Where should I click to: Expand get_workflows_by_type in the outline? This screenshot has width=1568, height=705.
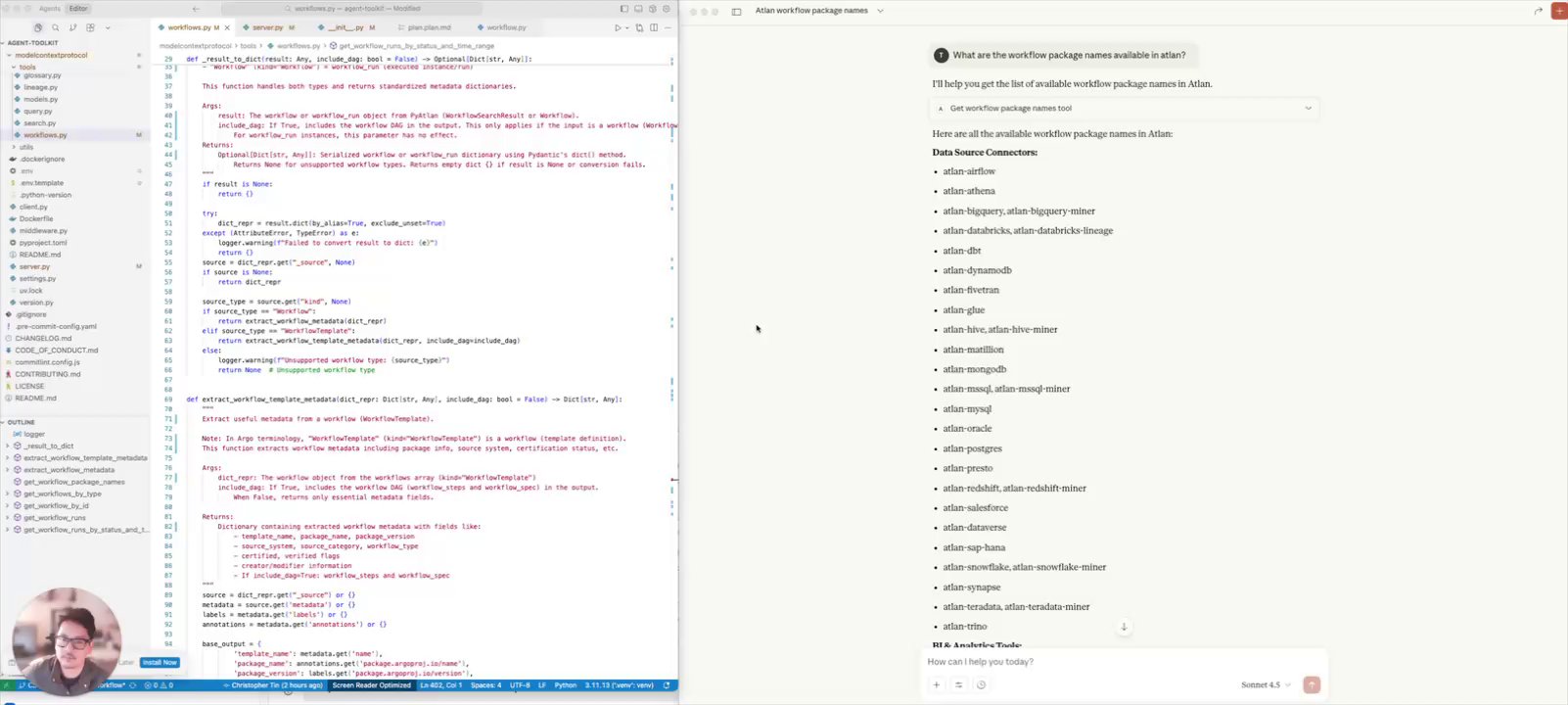(x=8, y=493)
